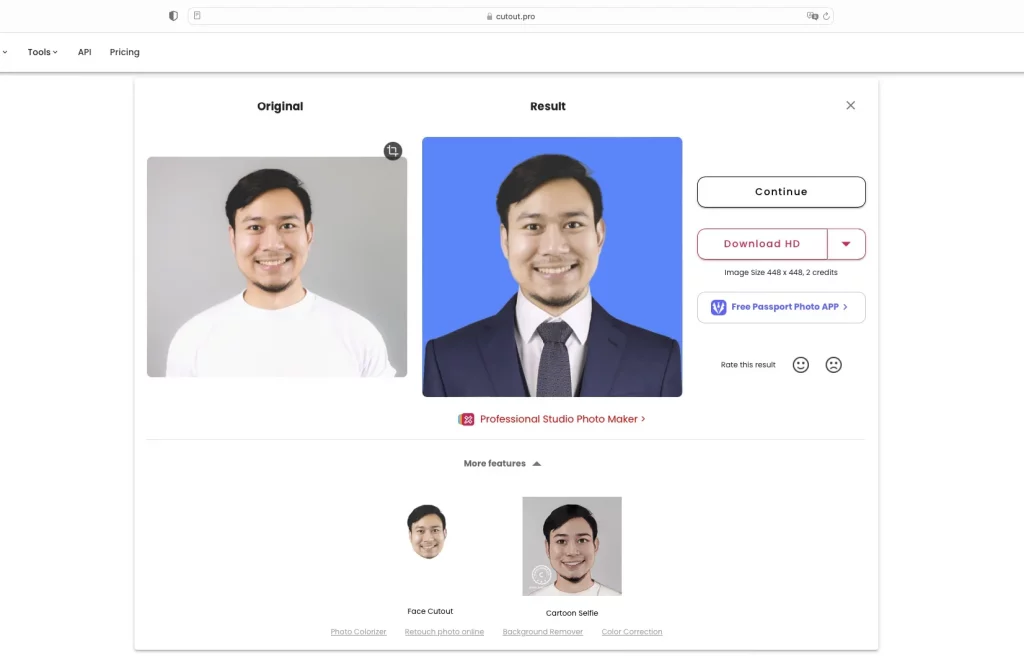The height and width of the screenshot is (669, 1024).
Task: Click the reader view page icon
Action: [x=197, y=16]
